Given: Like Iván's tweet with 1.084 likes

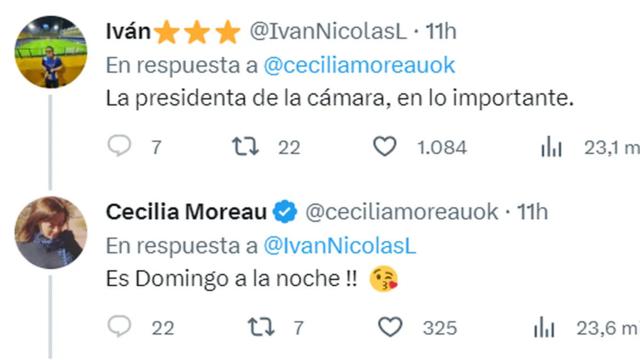Looking at the screenshot, I should [x=384, y=146].
